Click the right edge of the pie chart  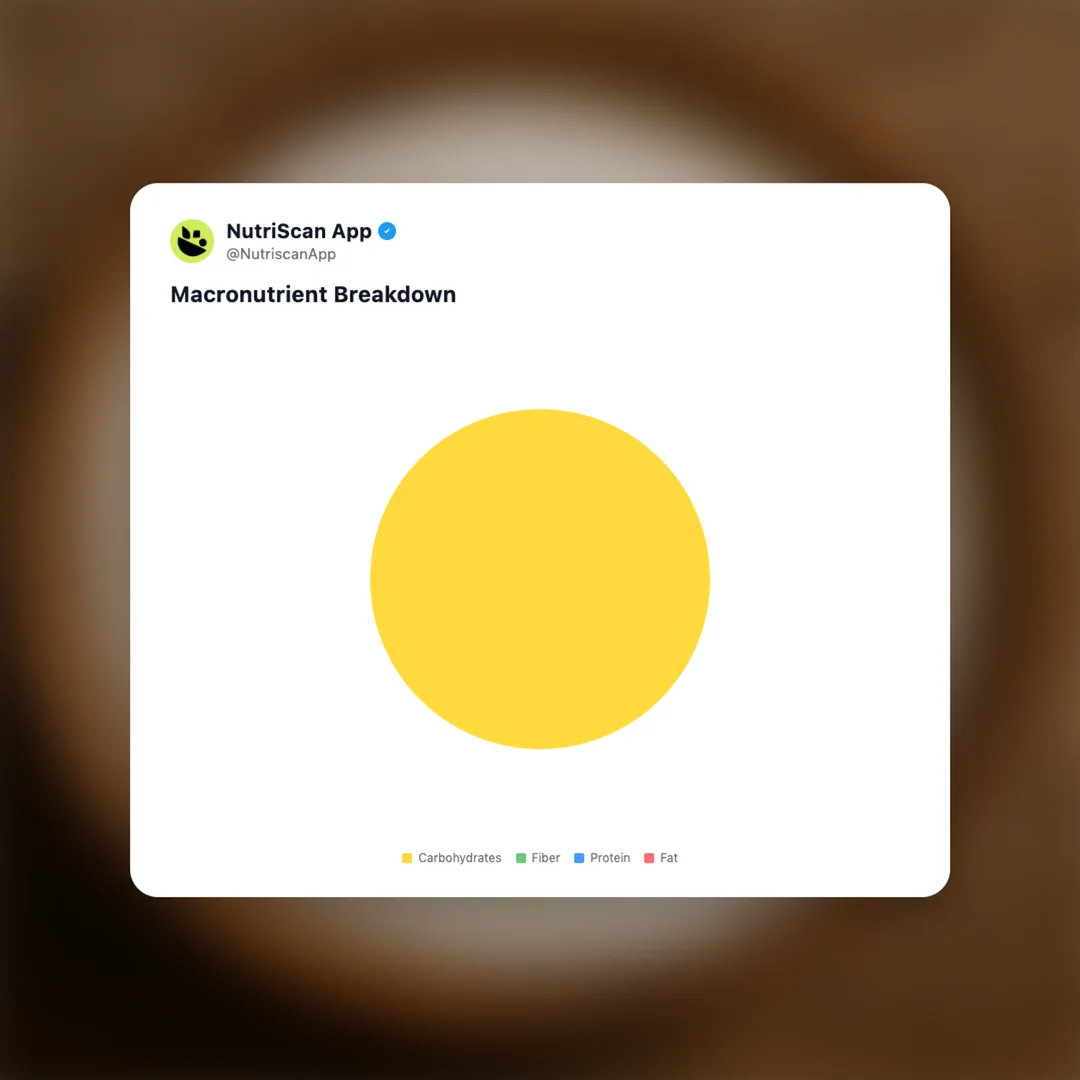coord(707,579)
